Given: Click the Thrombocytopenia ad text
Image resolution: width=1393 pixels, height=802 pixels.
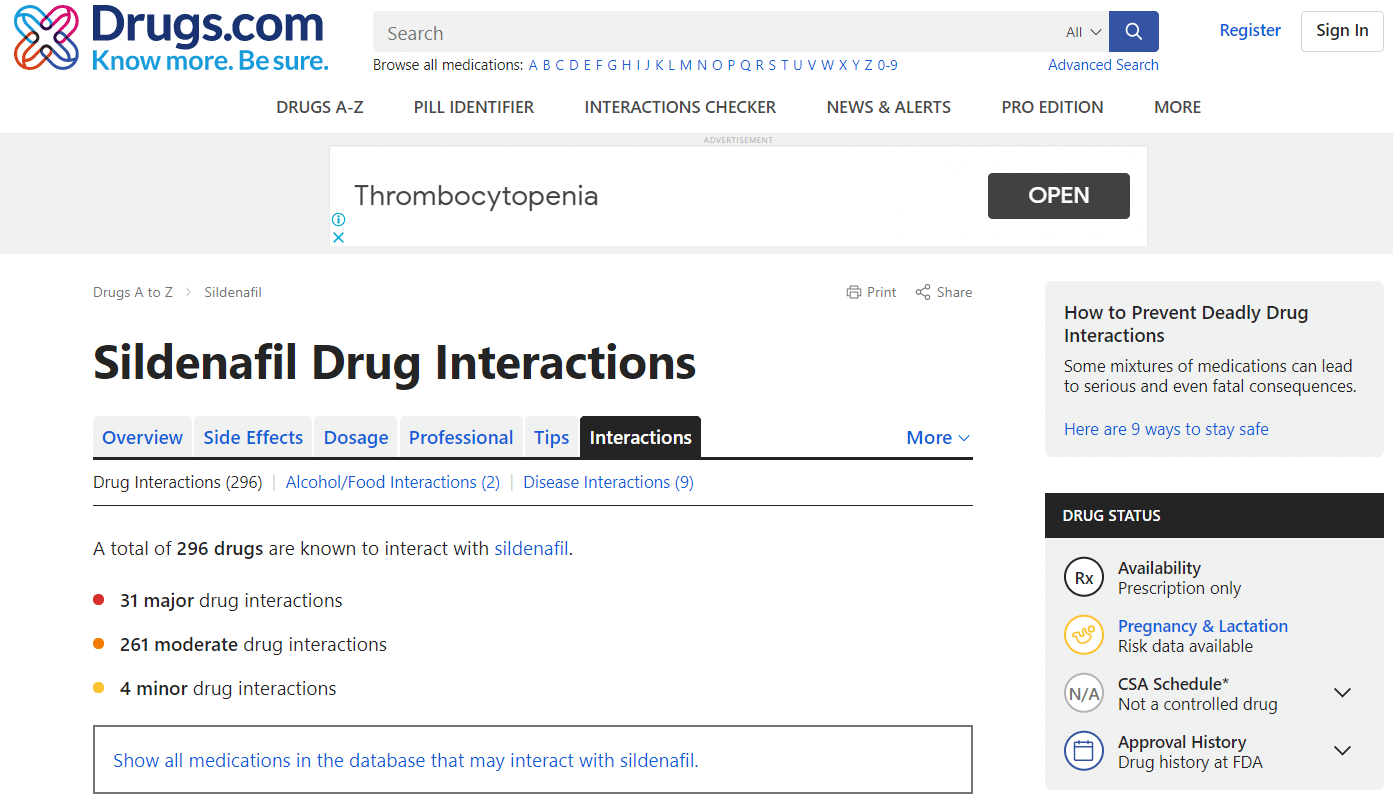Looking at the screenshot, I should (x=476, y=195).
